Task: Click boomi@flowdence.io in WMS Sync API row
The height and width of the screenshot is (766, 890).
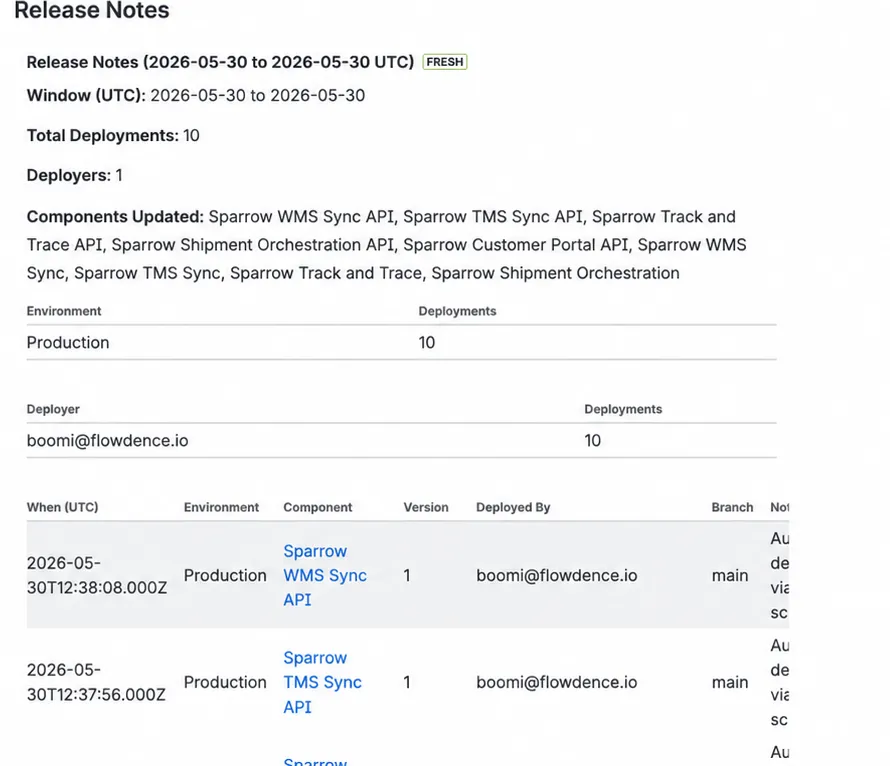Action: click(x=556, y=575)
